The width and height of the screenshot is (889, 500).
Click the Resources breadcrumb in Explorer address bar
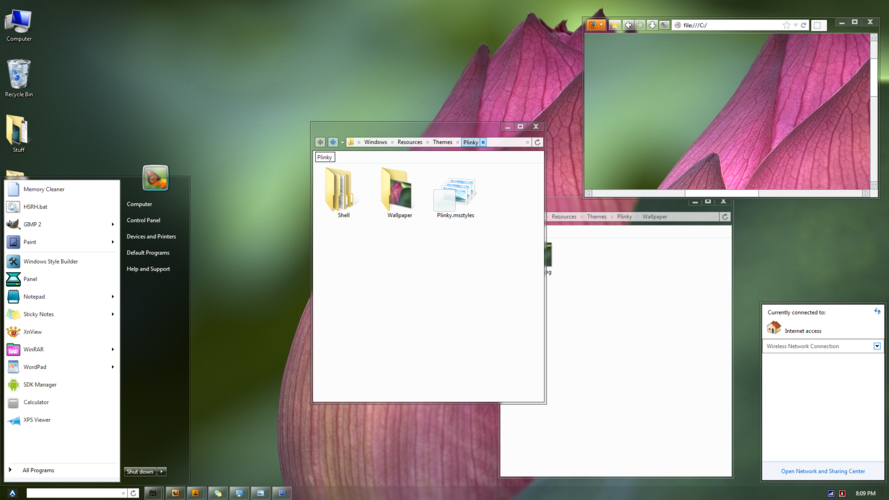tap(410, 142)
